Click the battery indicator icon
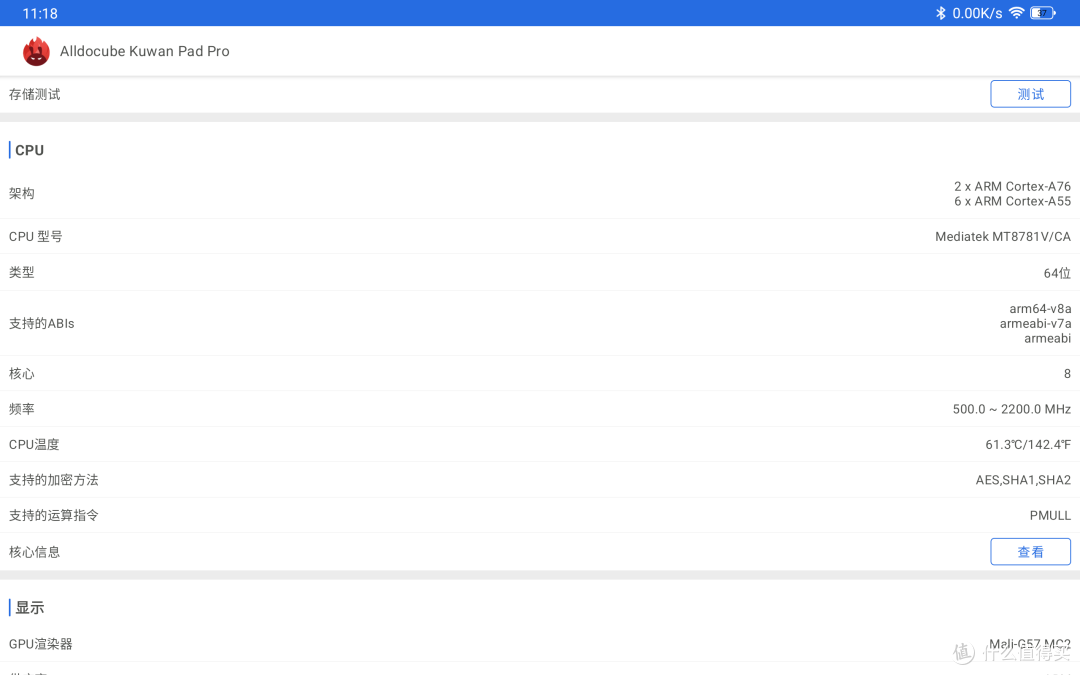1080x675 pixels. [1042, 13]
